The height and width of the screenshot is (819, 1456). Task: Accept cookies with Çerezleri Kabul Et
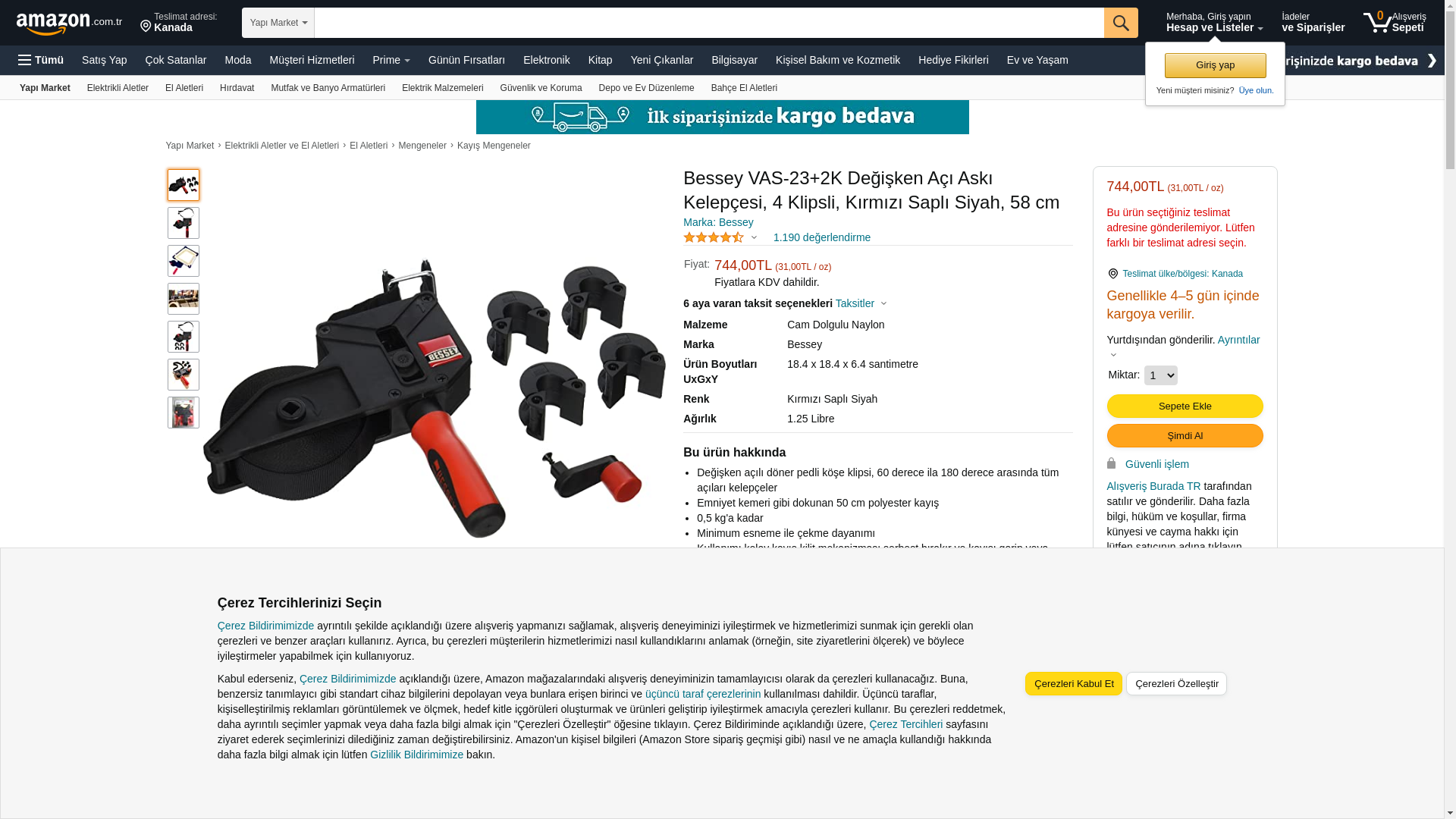1073,684
